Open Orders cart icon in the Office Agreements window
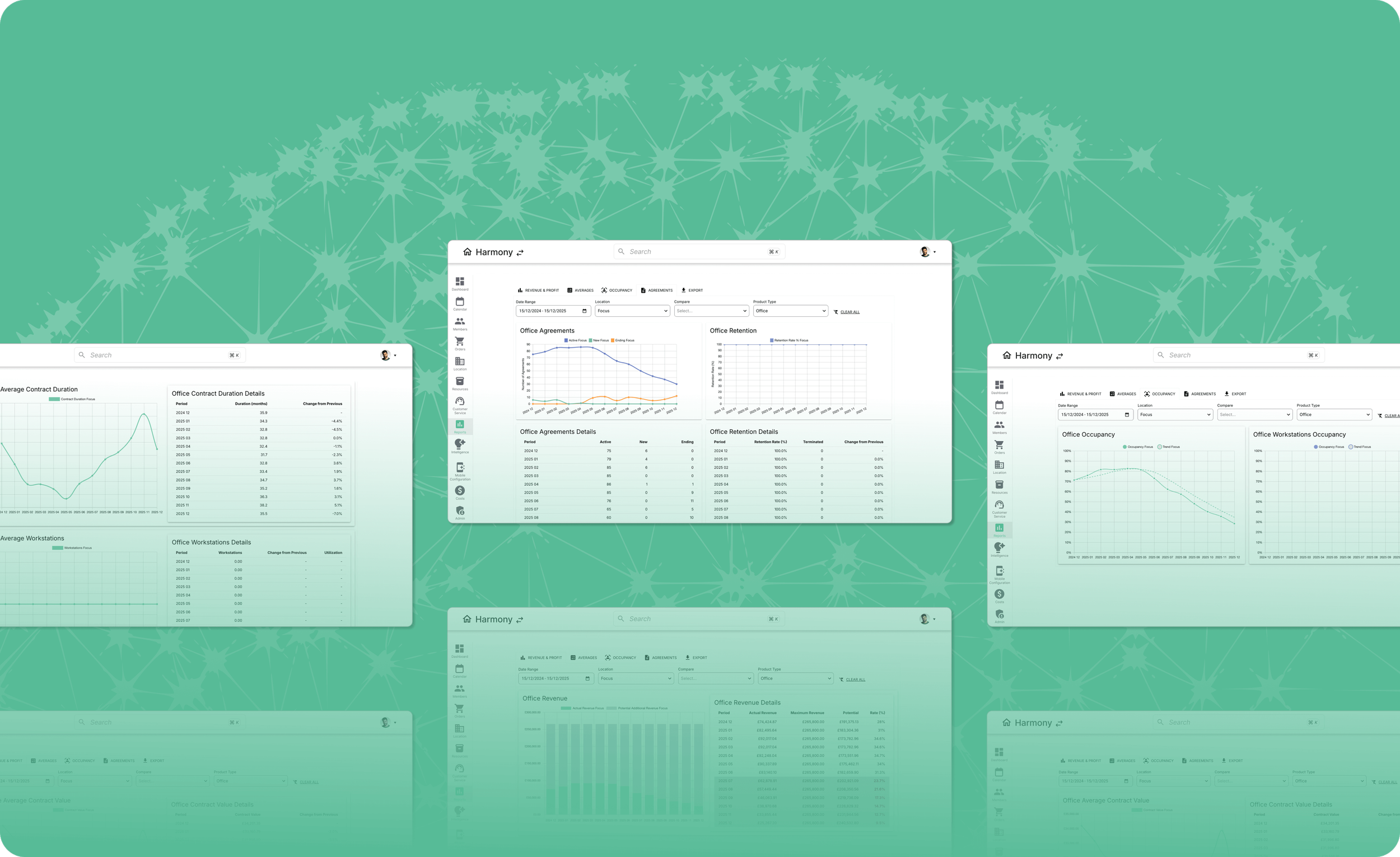Viewport: 1400px width, 857px height. point(460,342)
